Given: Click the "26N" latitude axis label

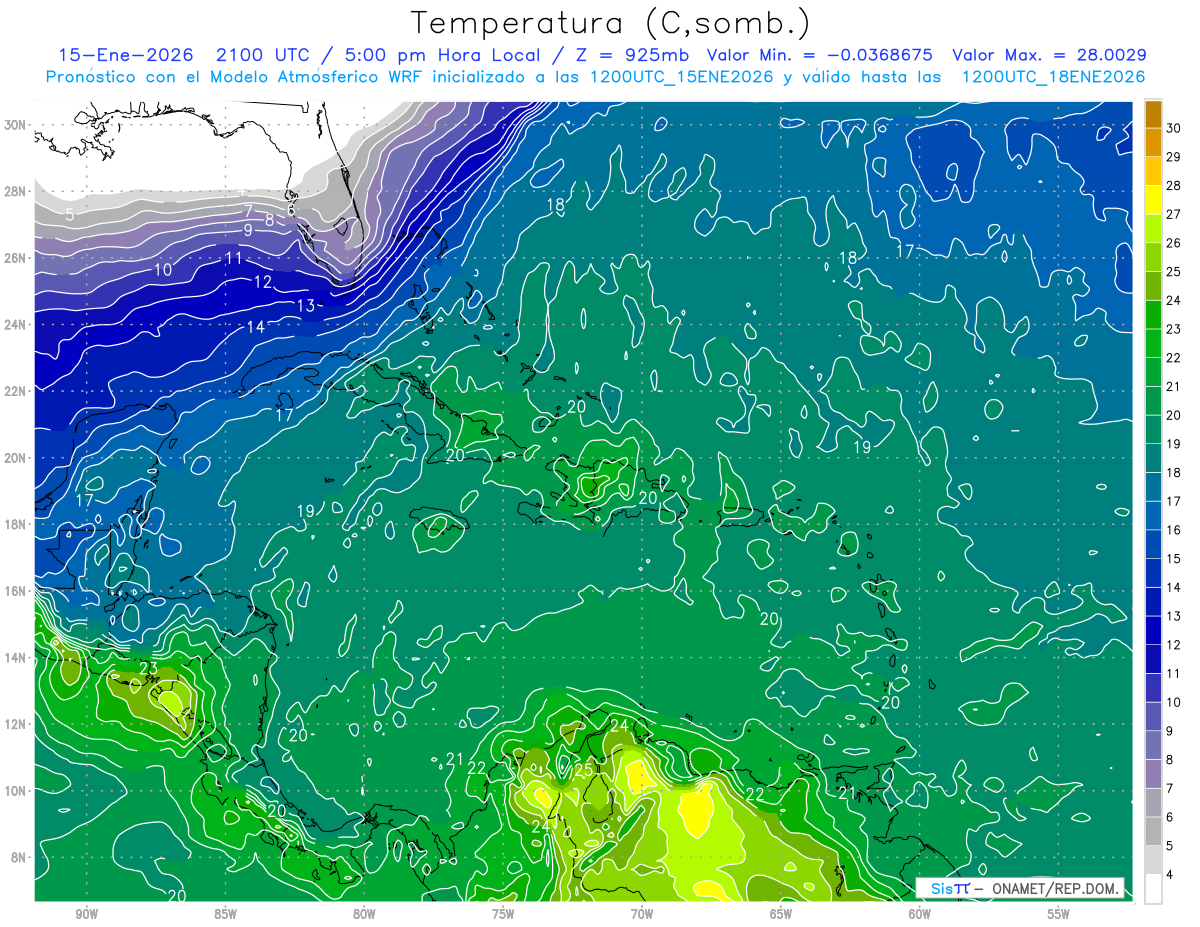Looking at the screenshot, I should pos(15,258).
